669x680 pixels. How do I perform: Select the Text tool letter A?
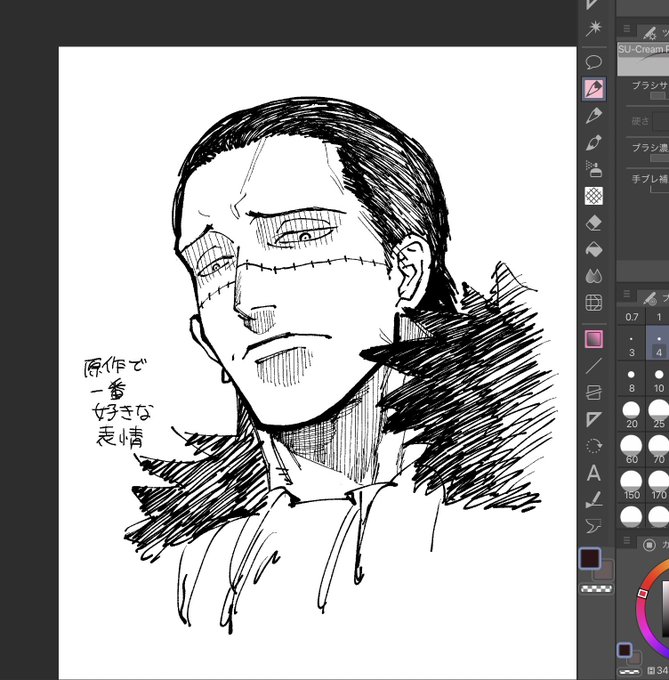[x=594, y=473]
